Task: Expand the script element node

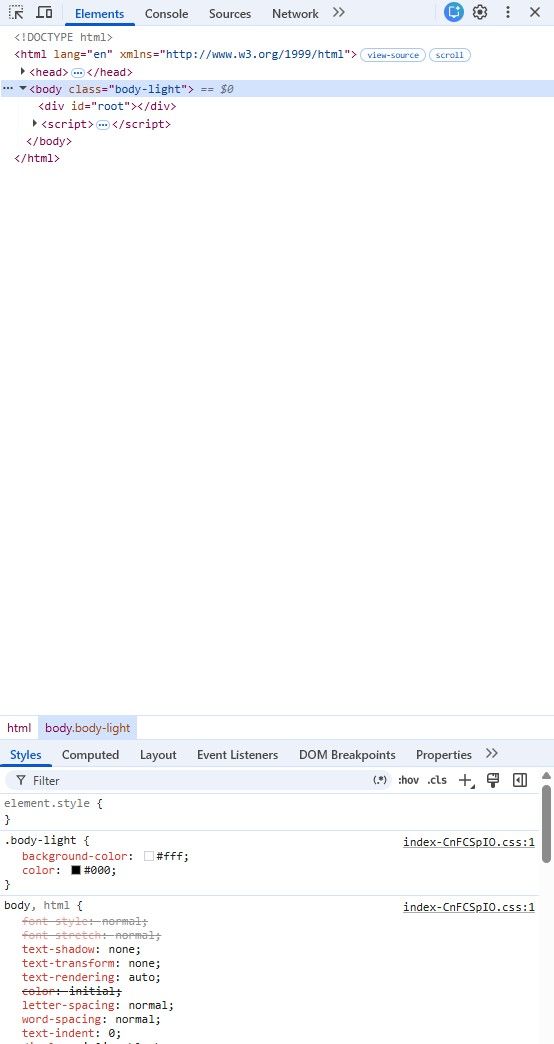Action: pyautogui.click(x=35, y=123)
